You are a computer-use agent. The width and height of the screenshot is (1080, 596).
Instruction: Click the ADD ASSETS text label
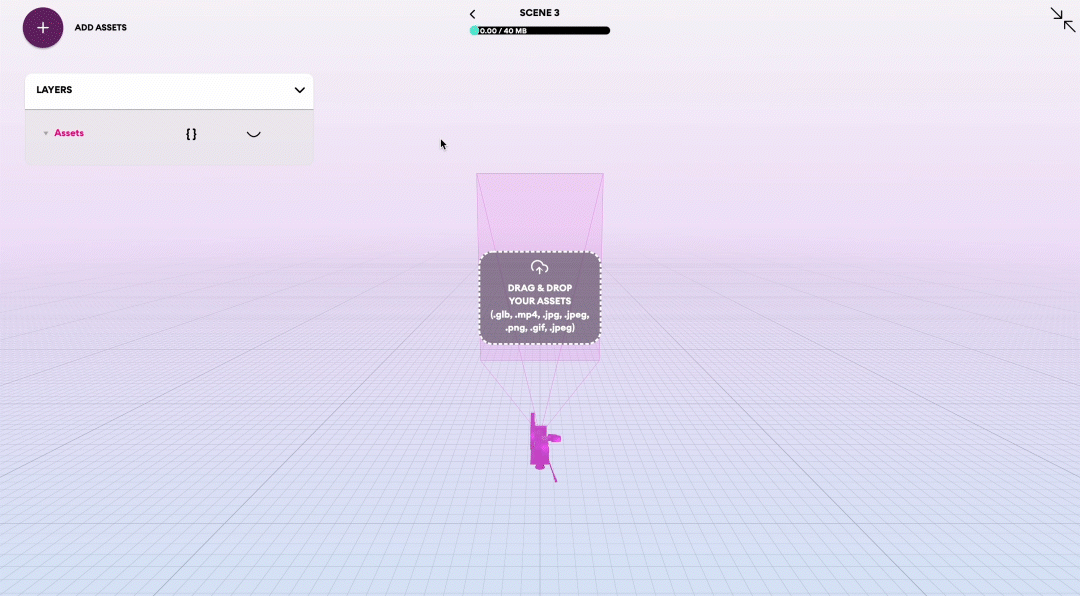100,28
